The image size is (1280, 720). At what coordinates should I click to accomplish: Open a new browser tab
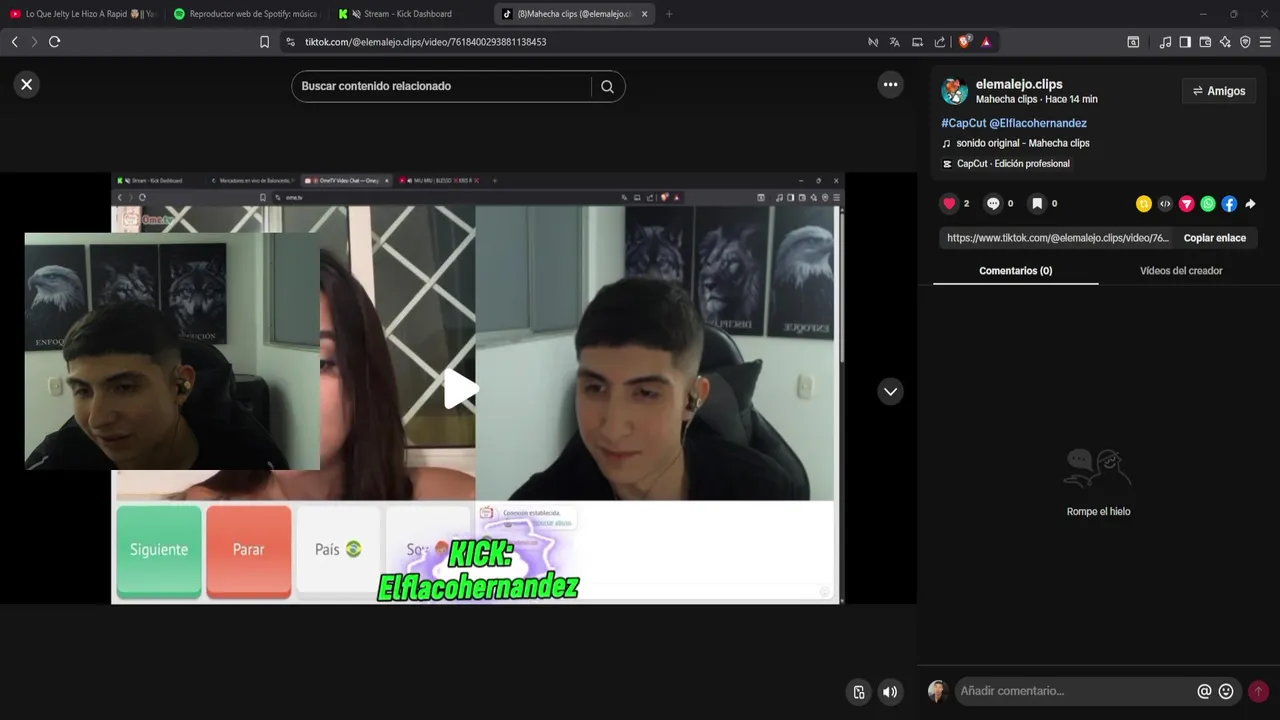[x=669, y=14]
